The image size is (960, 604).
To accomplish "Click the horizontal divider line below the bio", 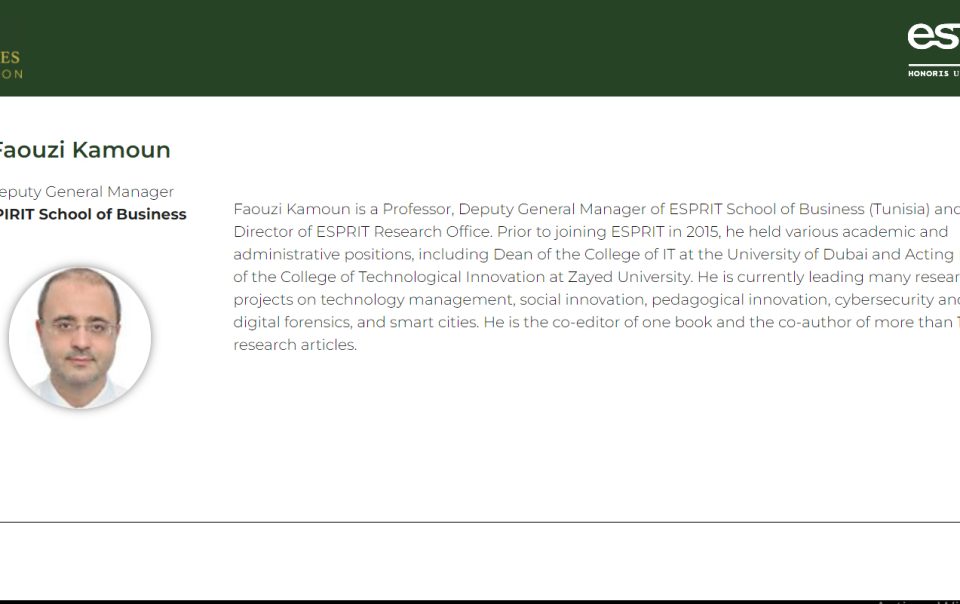I will [480, 522].
